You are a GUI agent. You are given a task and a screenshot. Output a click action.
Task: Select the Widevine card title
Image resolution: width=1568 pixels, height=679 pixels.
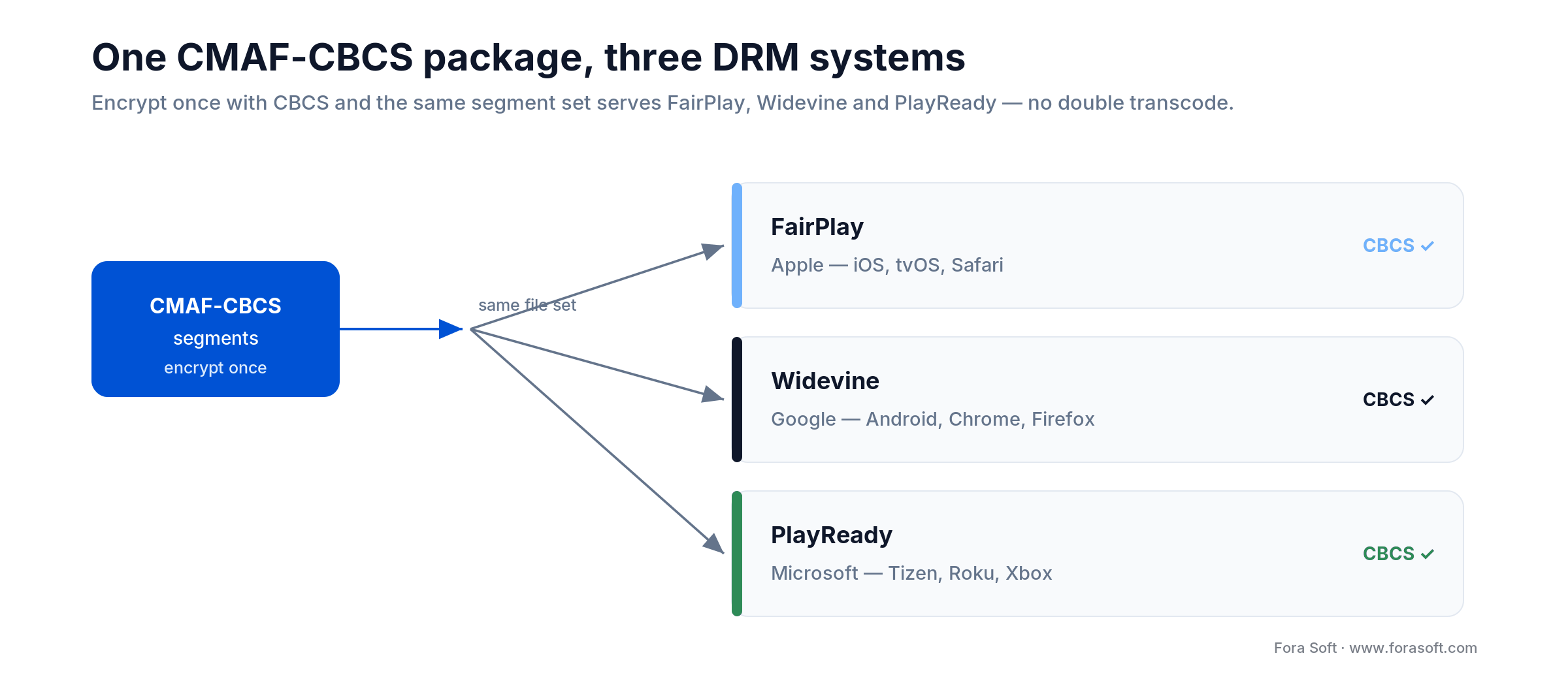(x=825, y=381)
